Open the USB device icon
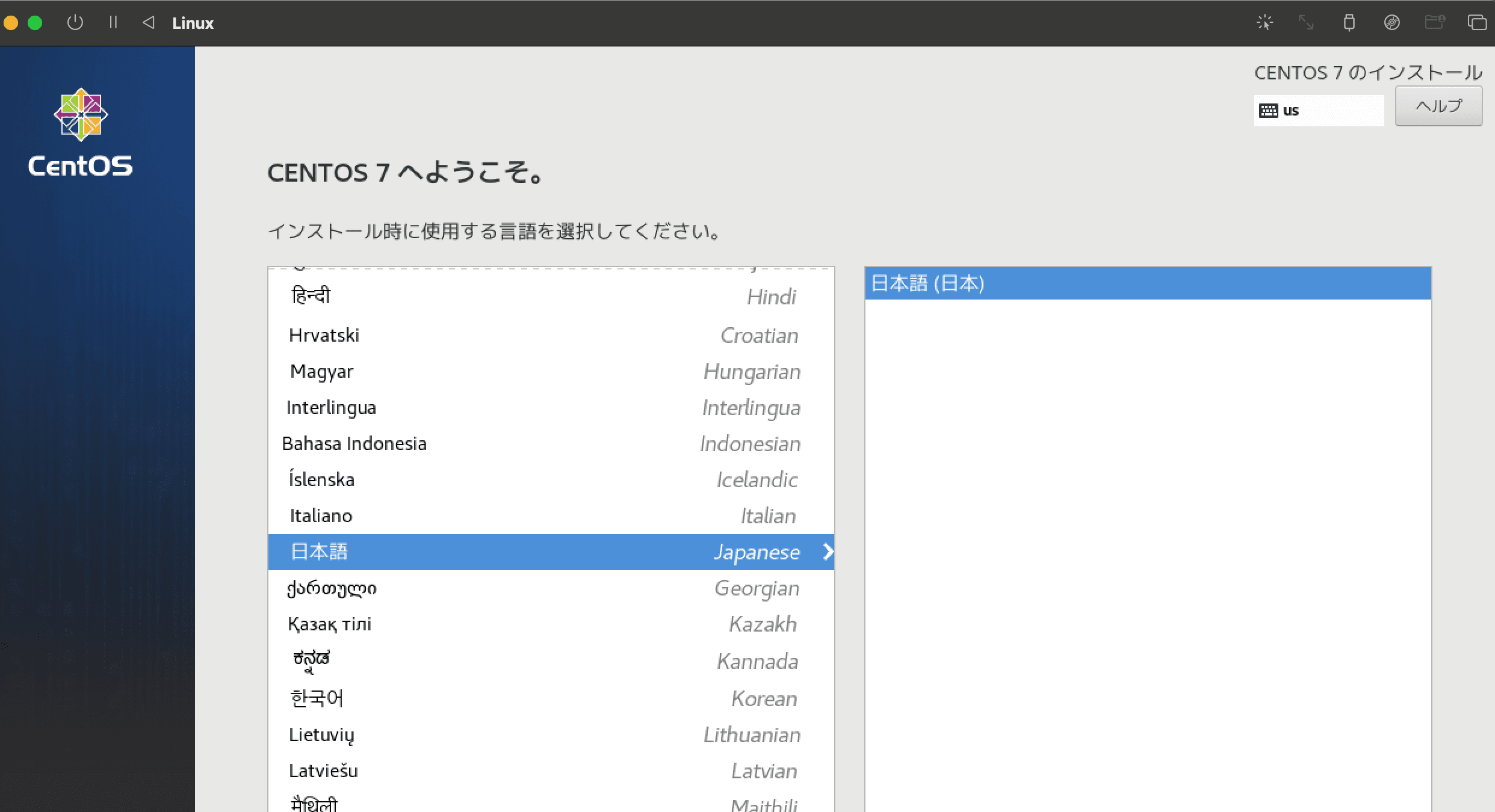 pos(1349,23)
